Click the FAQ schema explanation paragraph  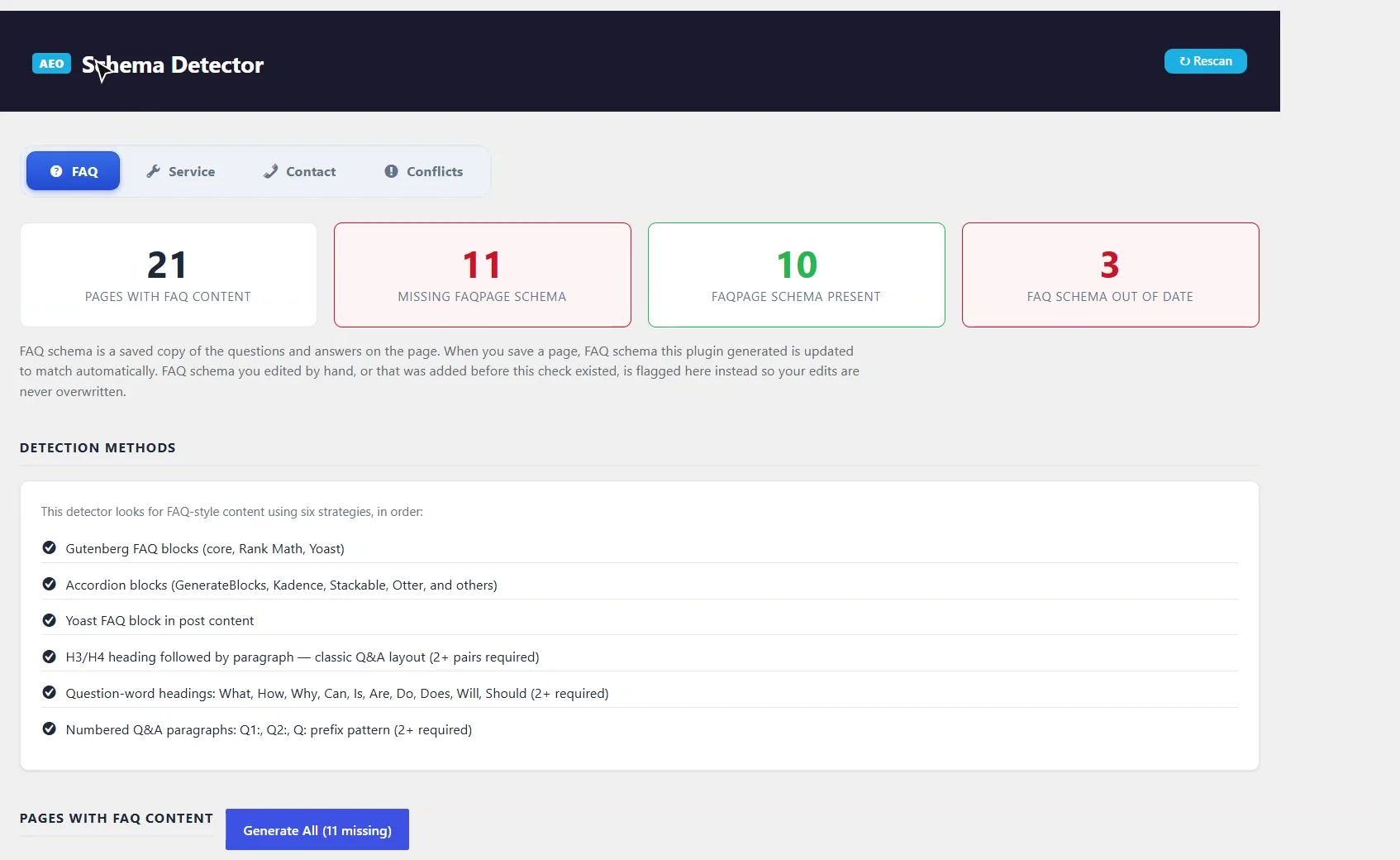click(440, 371)
